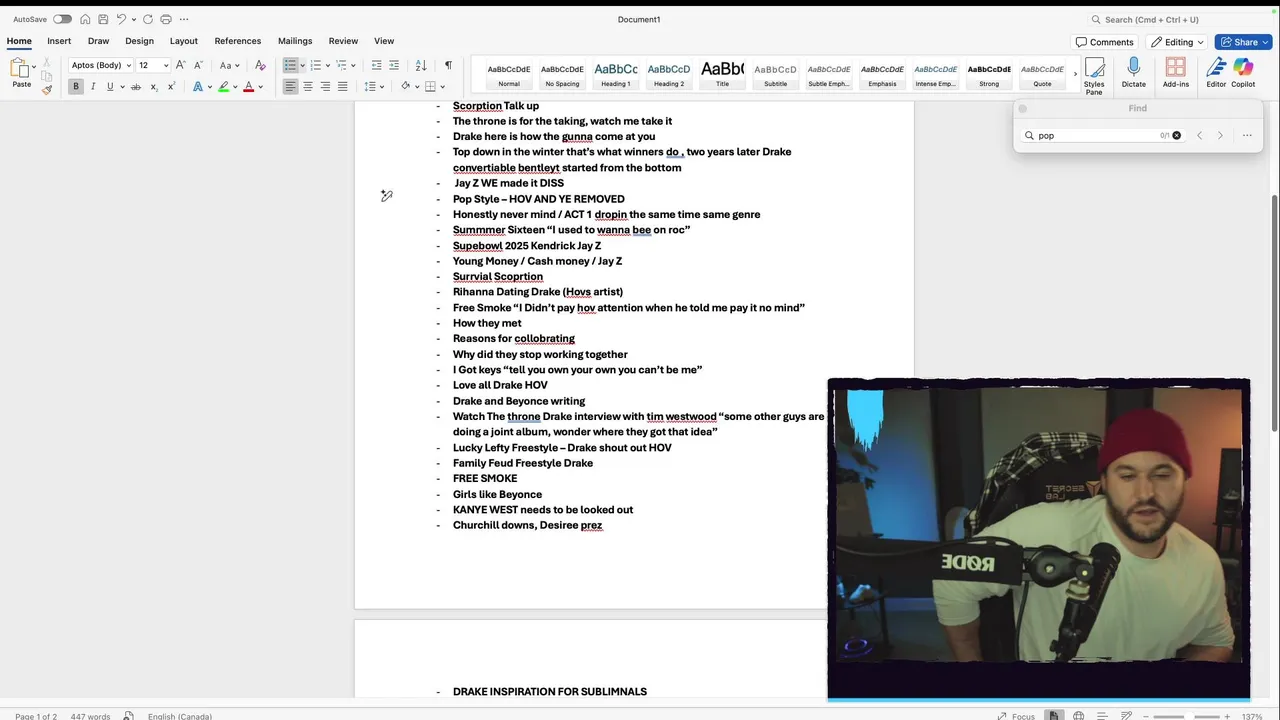Toggle Underline formatting

click(x=110, y=87)
